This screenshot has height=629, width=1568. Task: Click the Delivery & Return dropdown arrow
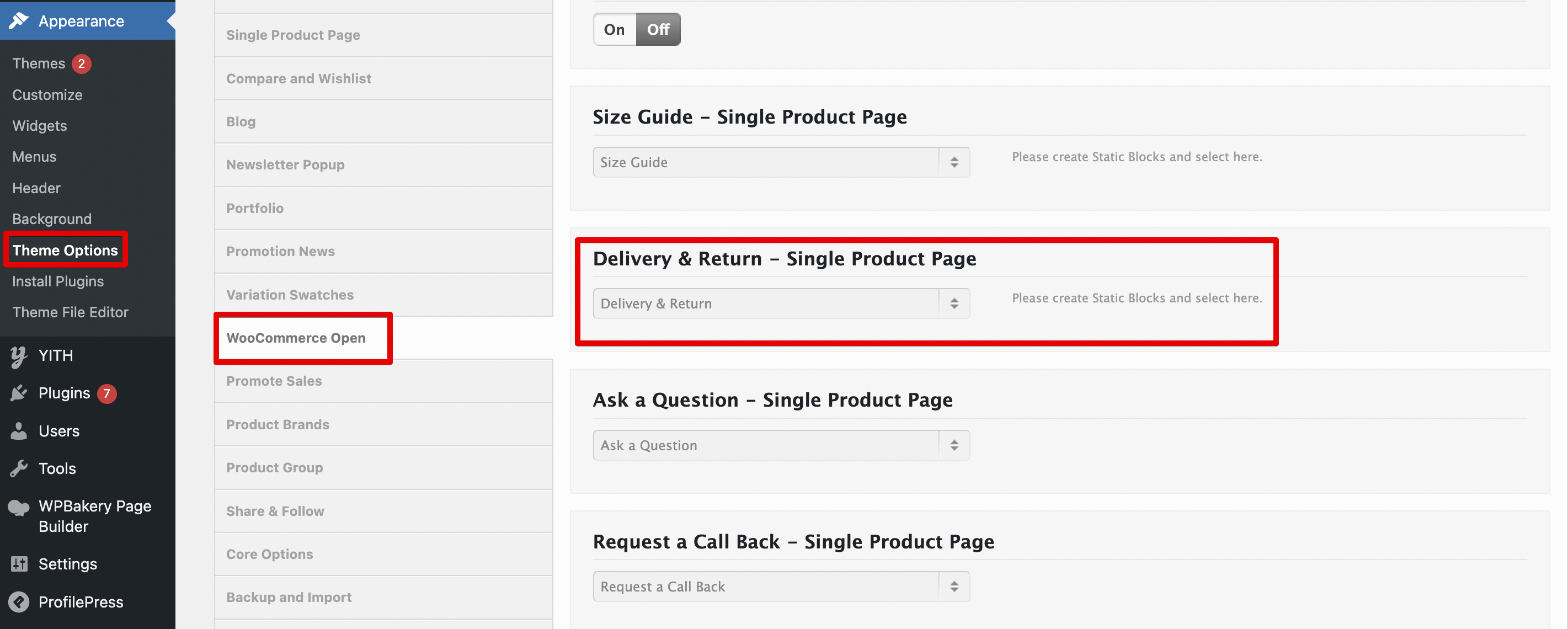coord(954,303)
